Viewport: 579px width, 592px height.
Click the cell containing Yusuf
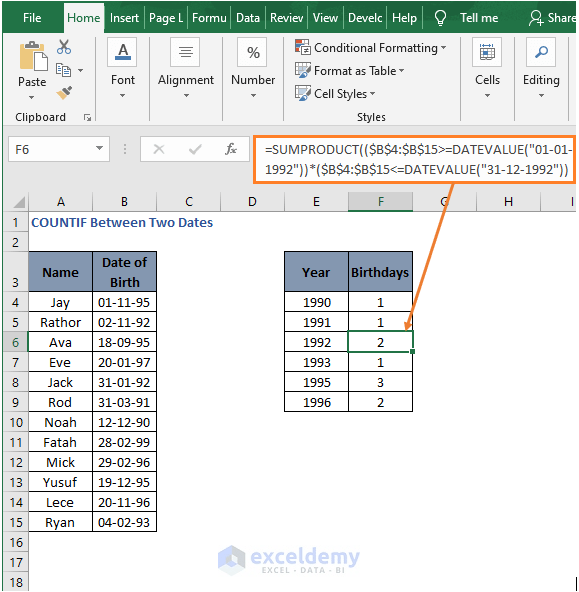60,483
